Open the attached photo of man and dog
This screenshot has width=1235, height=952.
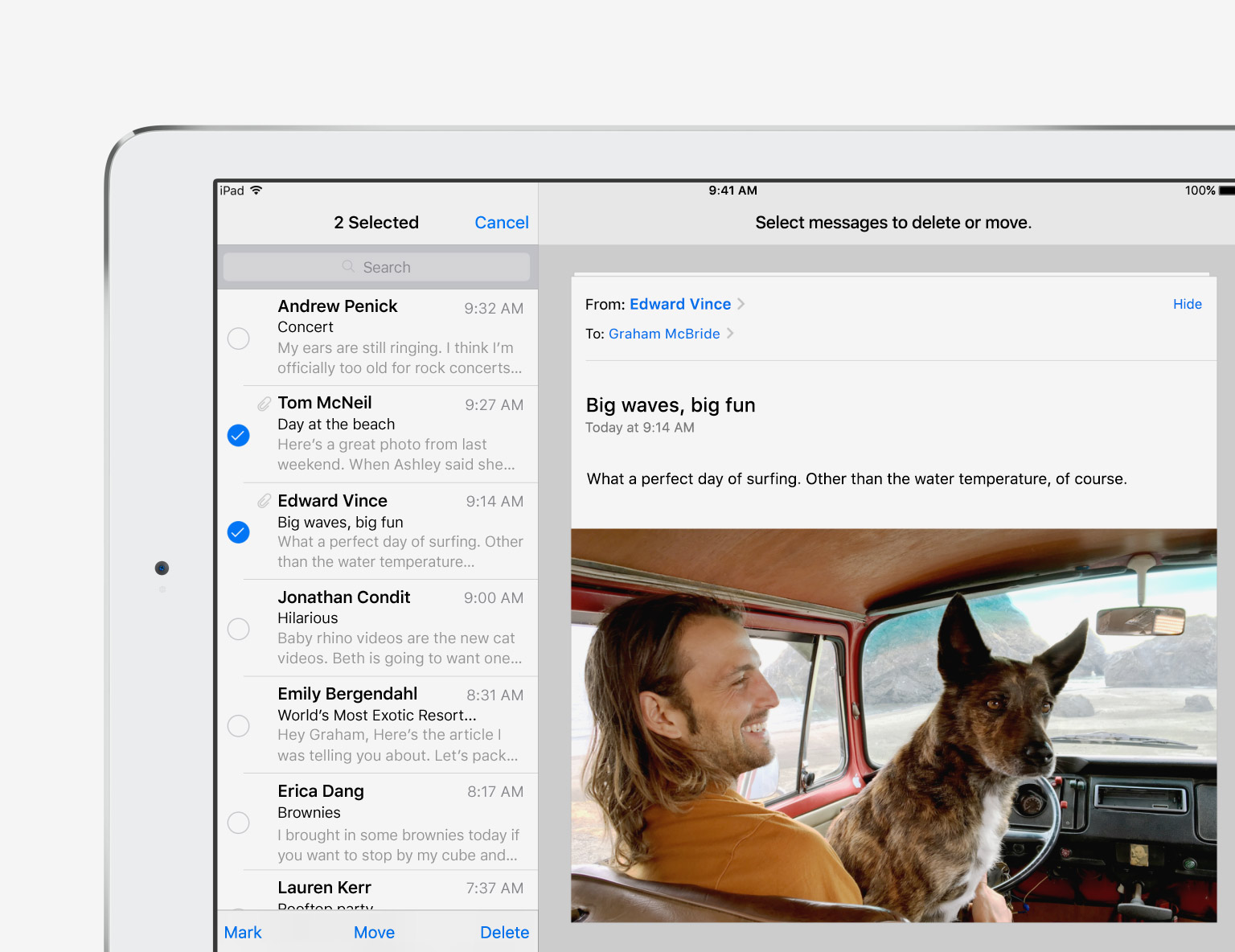(x=893, y=724)
